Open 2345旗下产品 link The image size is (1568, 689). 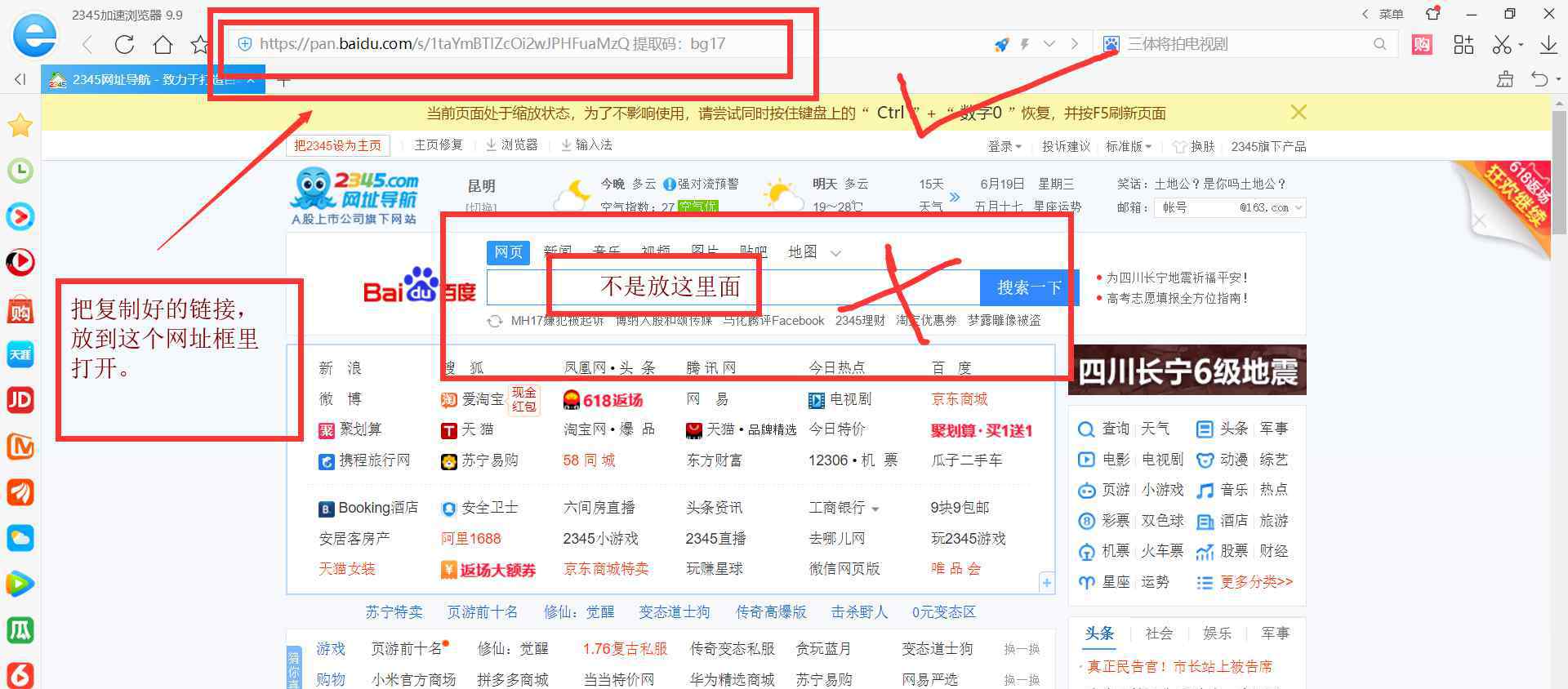(1268, 147)
